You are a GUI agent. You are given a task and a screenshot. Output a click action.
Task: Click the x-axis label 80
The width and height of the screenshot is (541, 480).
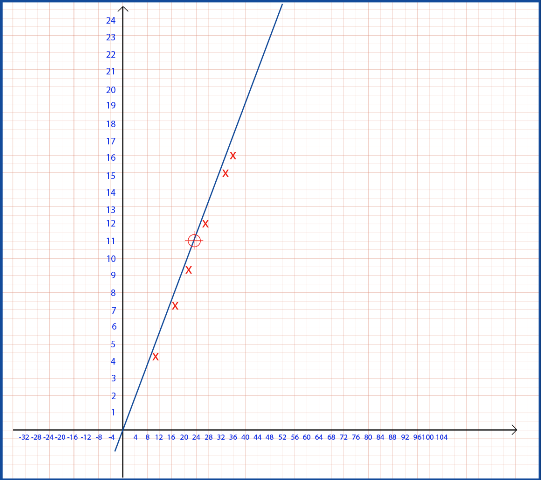(368, 437)
